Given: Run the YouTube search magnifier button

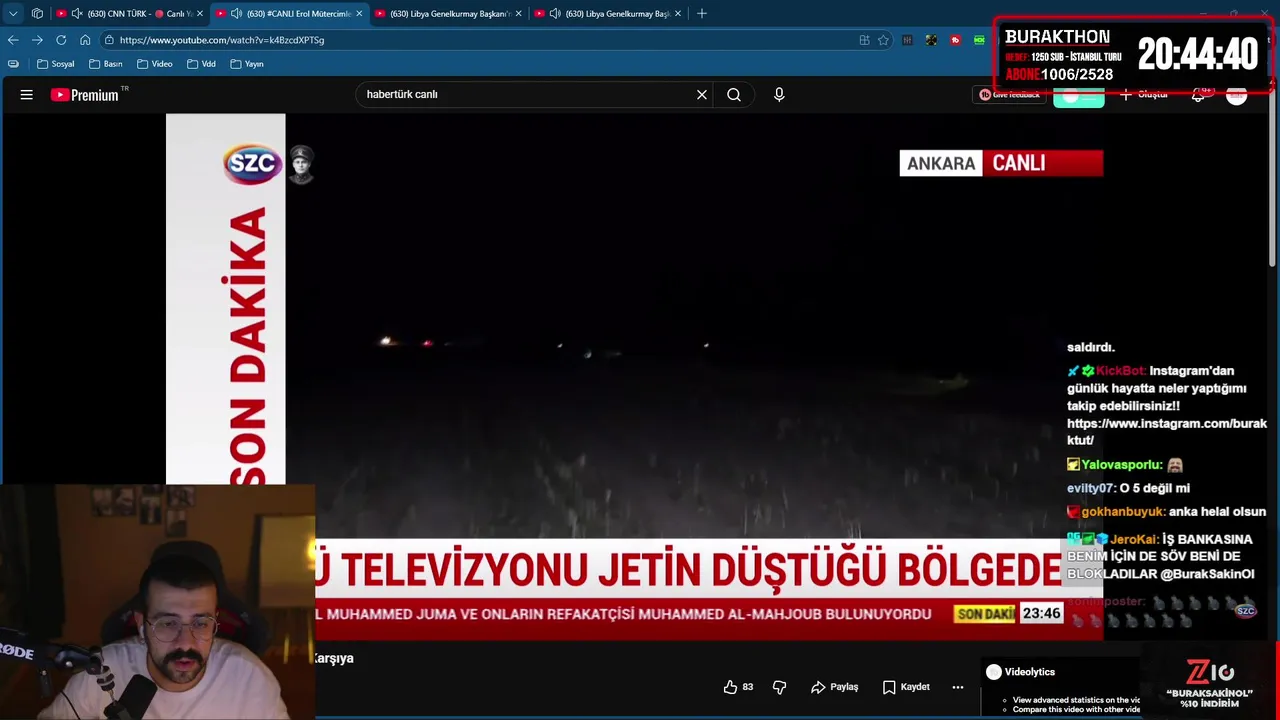Looking at the screenshot, I should point(734,94).
